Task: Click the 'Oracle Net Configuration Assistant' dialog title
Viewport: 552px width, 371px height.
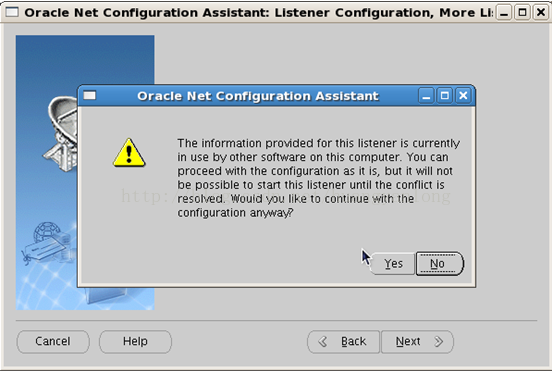Action: click(x=258, y=96)
